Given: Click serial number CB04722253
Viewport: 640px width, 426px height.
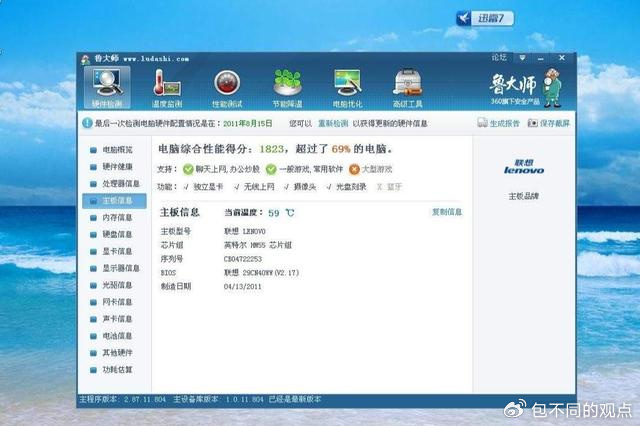Looking at the screenshot, I should coord(243,259).
